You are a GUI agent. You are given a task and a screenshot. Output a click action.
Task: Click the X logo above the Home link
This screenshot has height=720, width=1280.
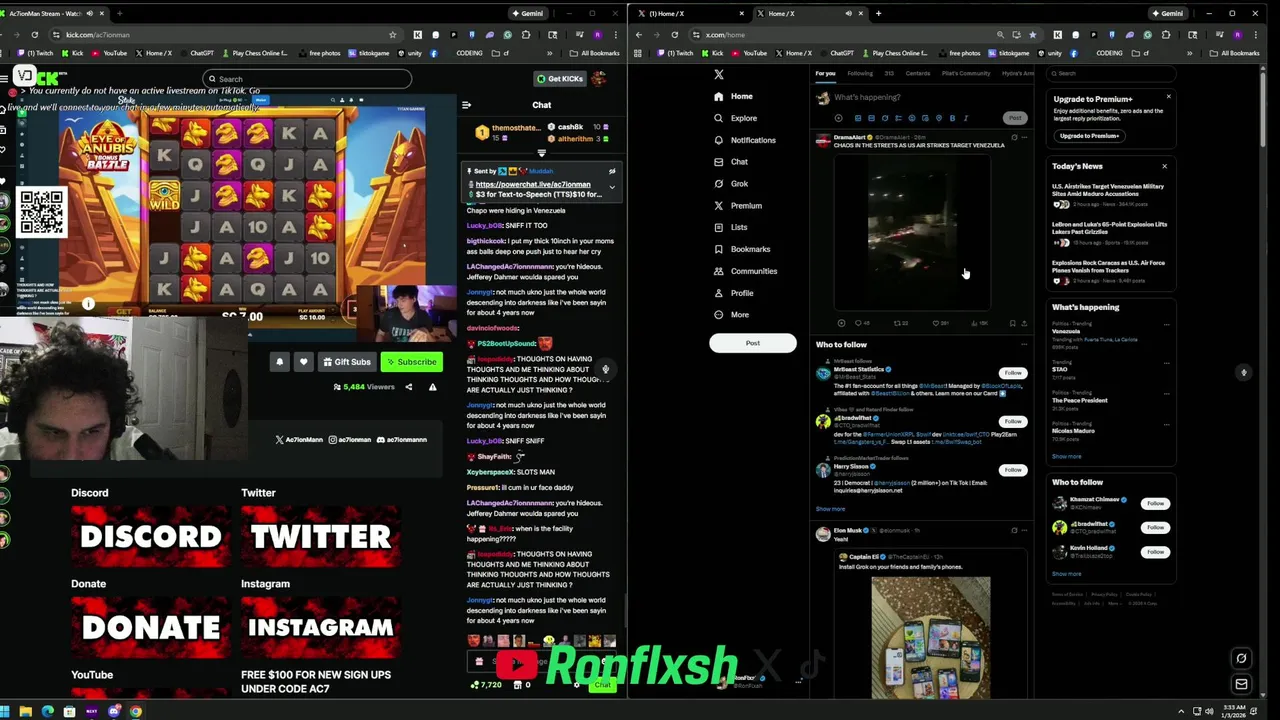[x=718, y=74]
